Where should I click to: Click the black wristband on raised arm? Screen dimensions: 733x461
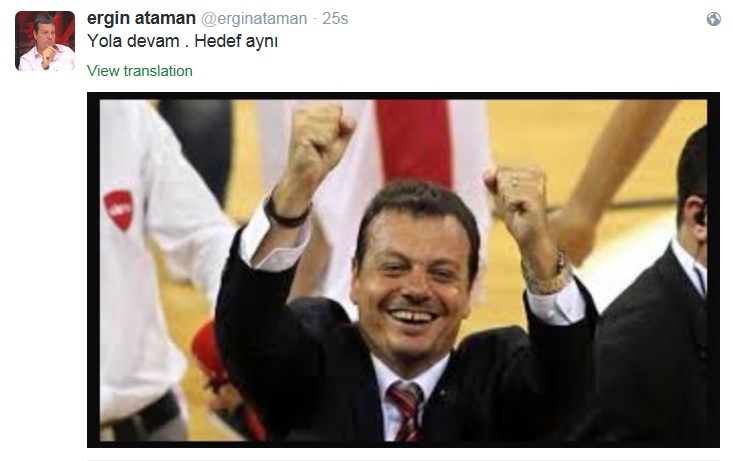(286, 216)
